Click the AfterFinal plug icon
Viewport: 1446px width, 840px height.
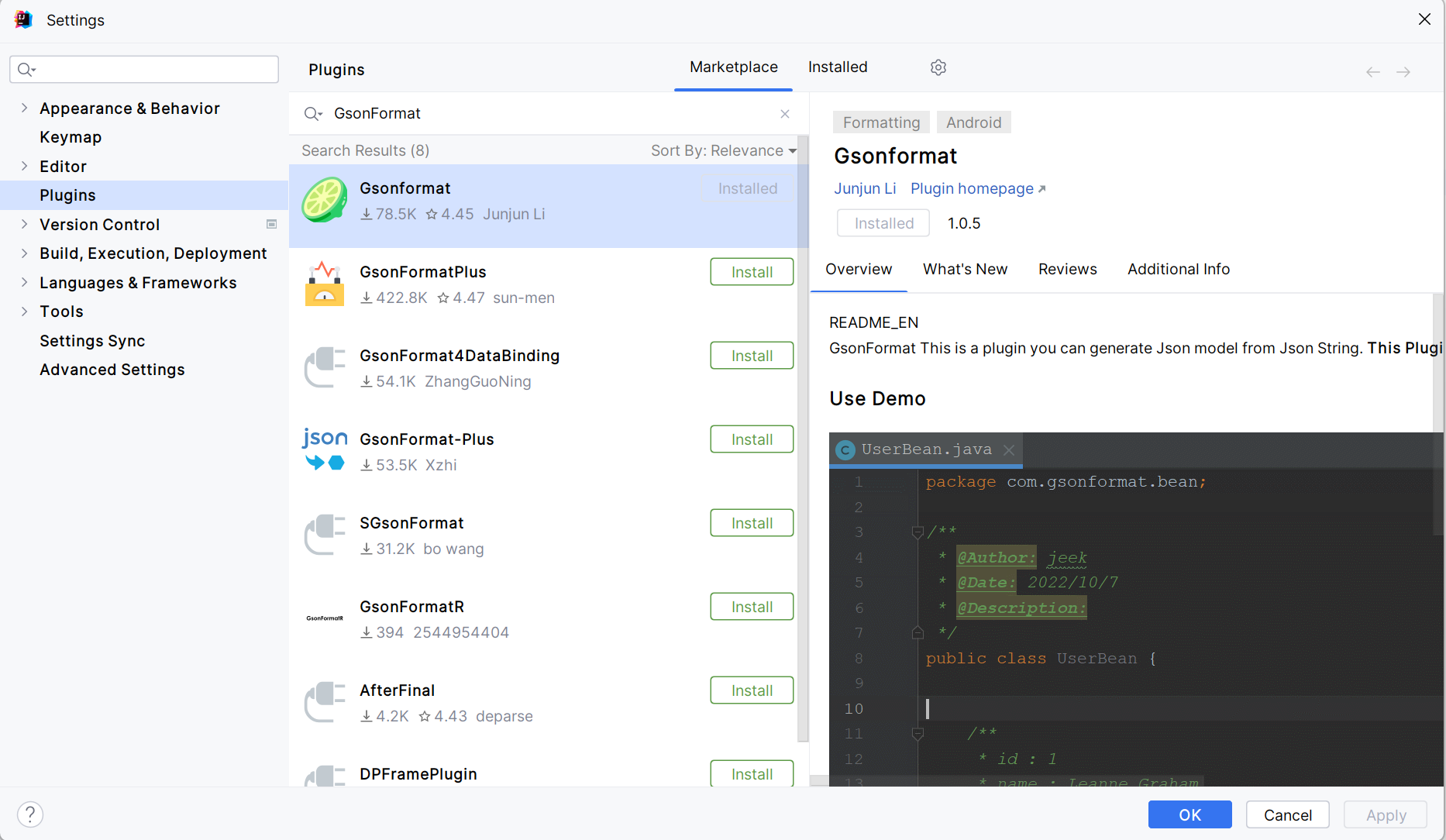pos(325,702)
